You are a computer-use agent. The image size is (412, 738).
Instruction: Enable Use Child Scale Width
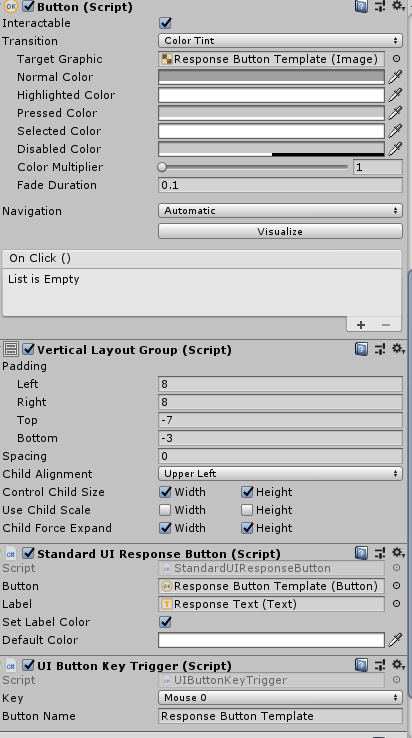click(165, 510)
